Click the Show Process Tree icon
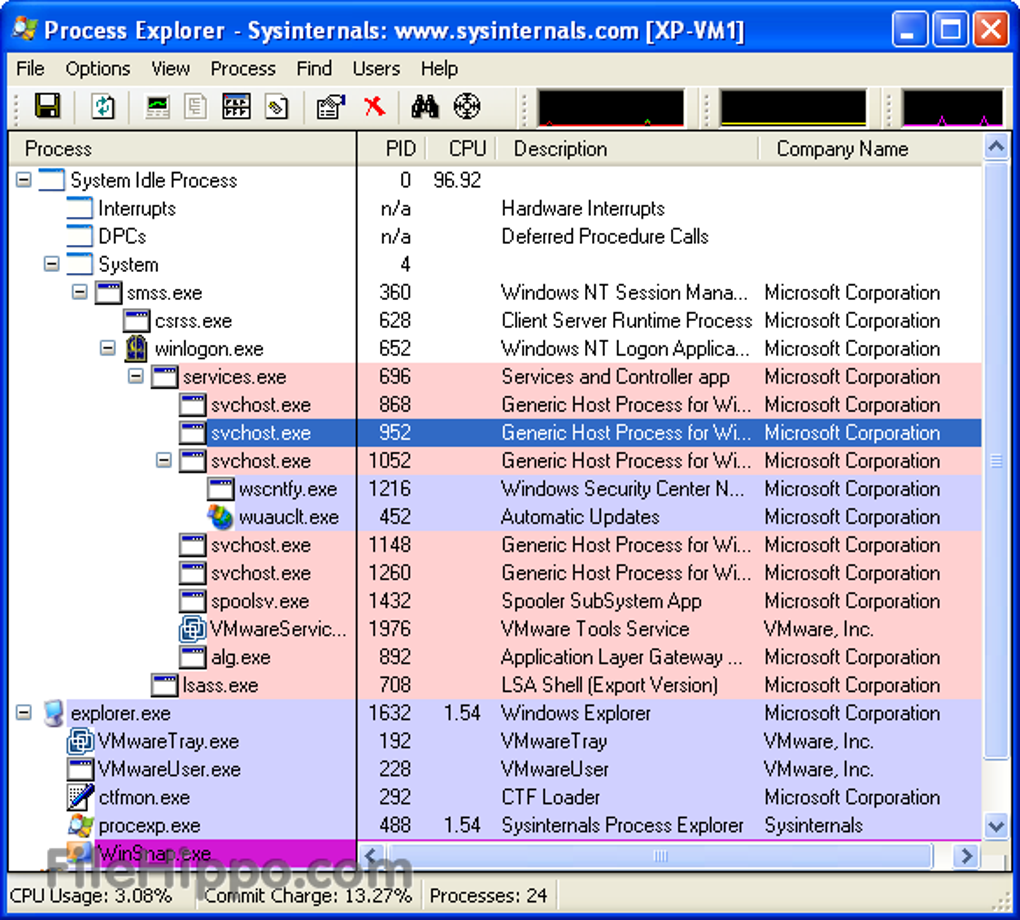This screenshot has height=920, width=1020. [x=236, y=106]
